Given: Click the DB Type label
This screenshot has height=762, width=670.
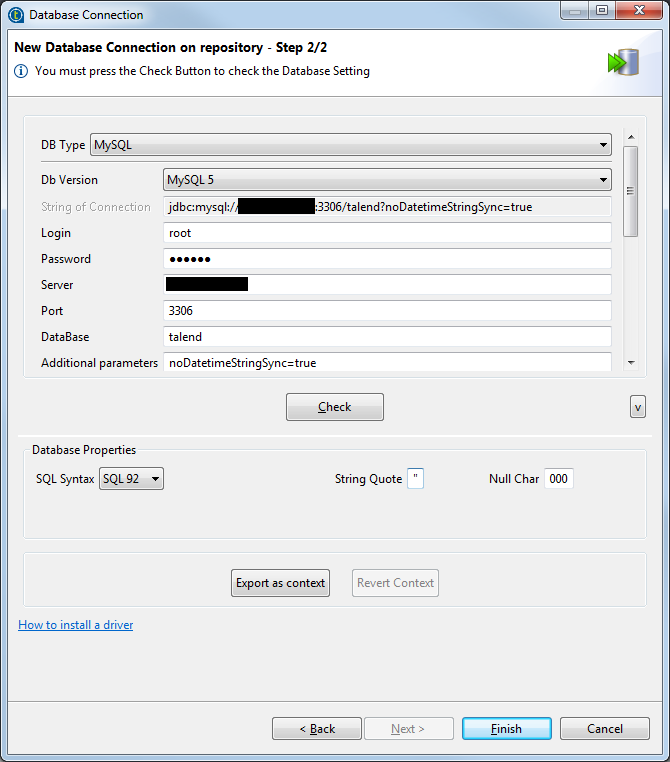Looking at the screenshot, I should tap(63, 145).
